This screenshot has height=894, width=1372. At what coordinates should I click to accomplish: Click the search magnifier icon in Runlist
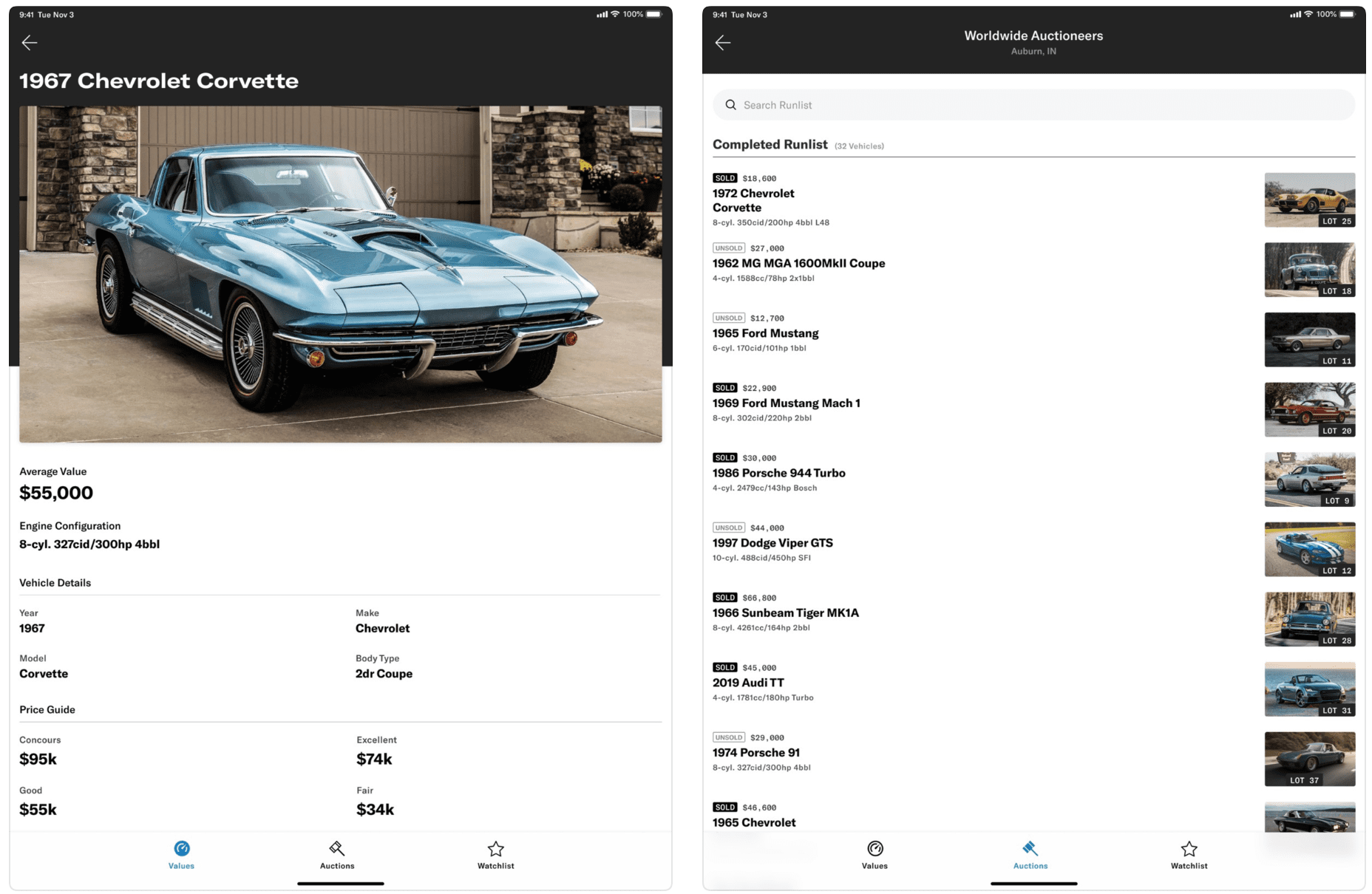[x=731, y=105]
